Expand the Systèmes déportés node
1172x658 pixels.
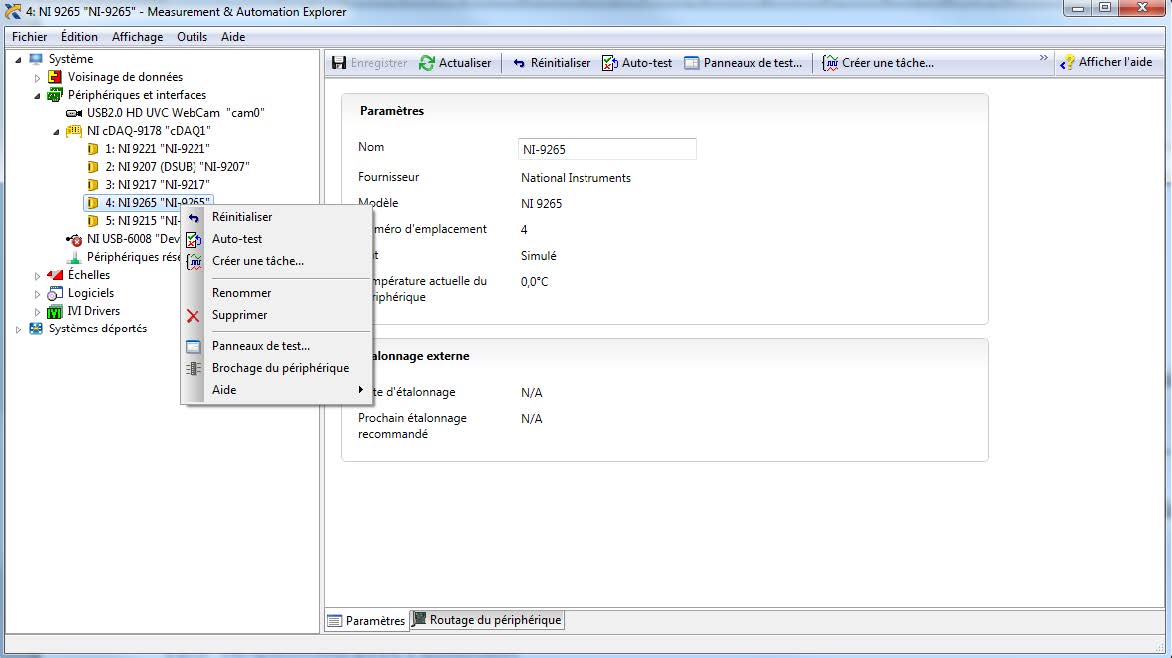tap(18, 329)
